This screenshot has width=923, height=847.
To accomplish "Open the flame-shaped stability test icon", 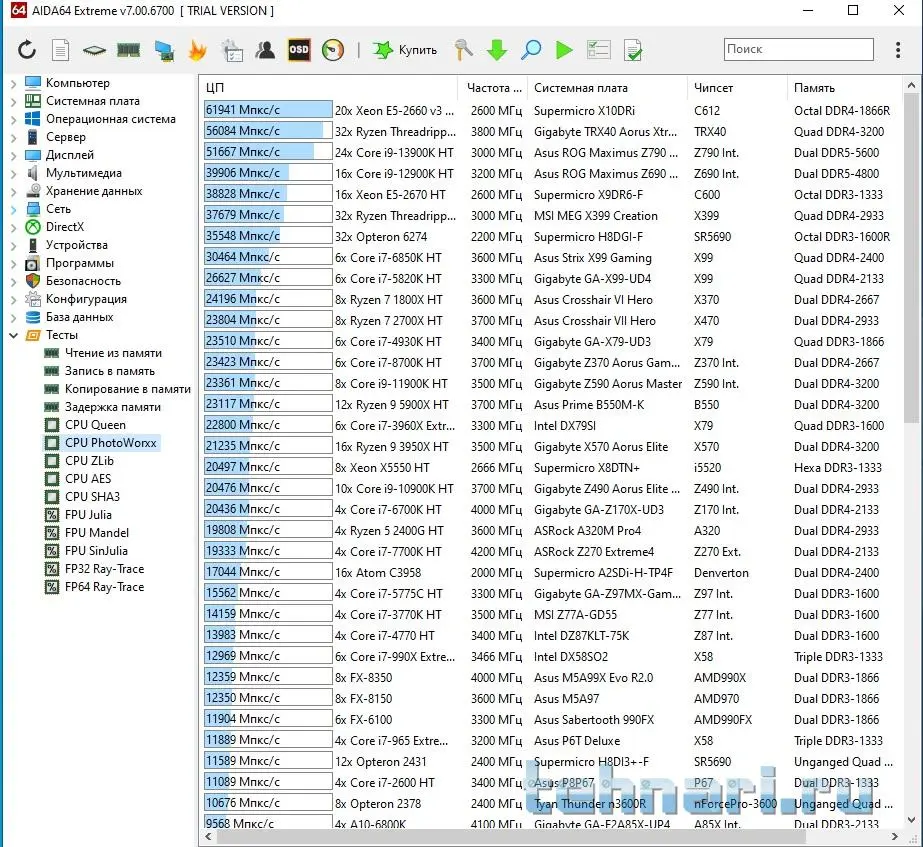I will [197, 50].
